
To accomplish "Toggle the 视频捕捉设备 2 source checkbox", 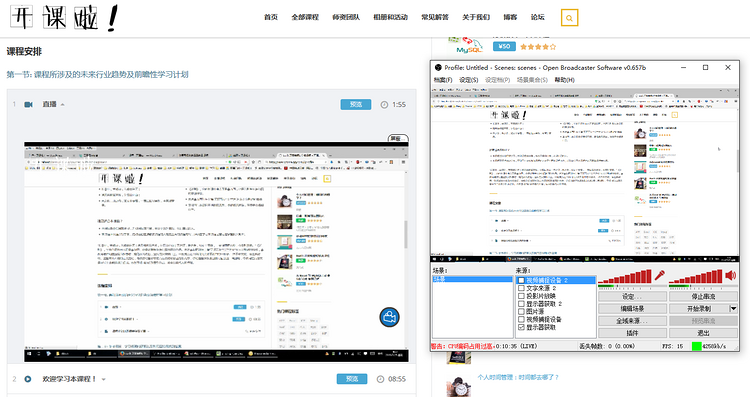I will point(521,280).
